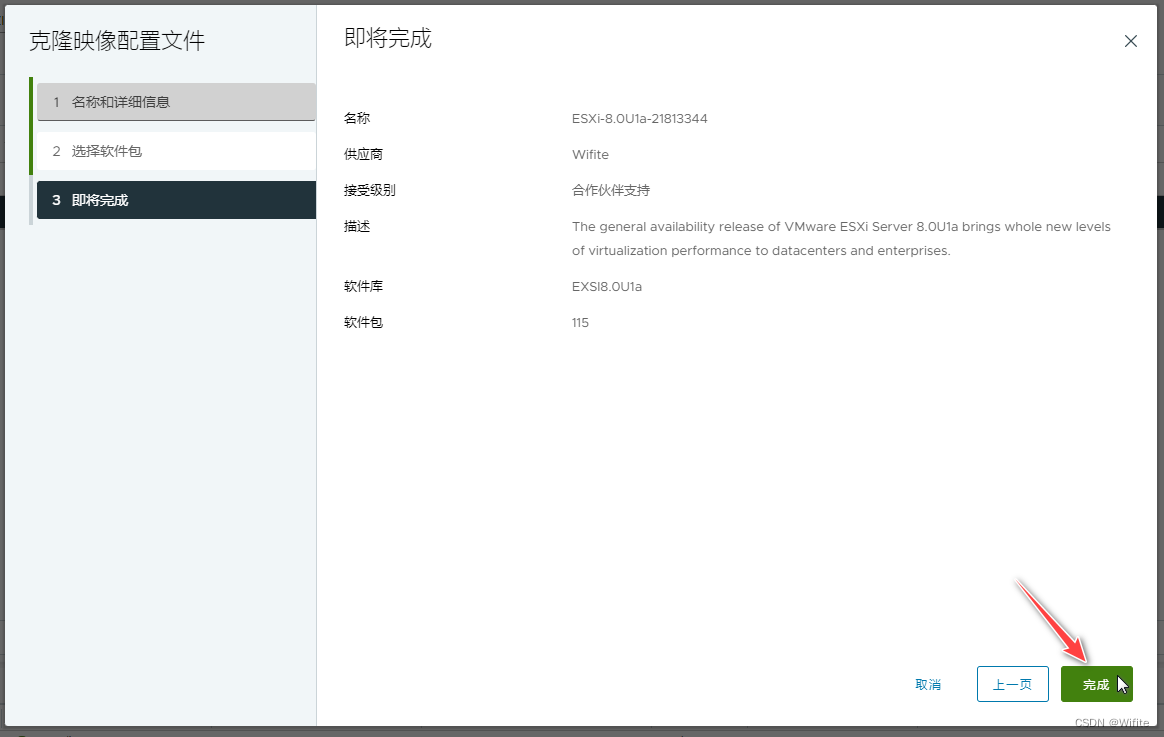Click the software depot value EXSI8.0U1a
Image resolution: width=1164 pixels, height=737 pixels.
click(x=606, y=286)
